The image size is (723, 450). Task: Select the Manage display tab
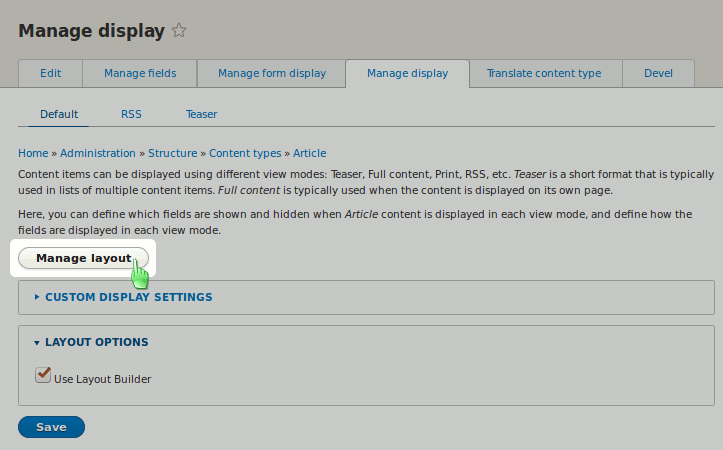coord(407,73)
